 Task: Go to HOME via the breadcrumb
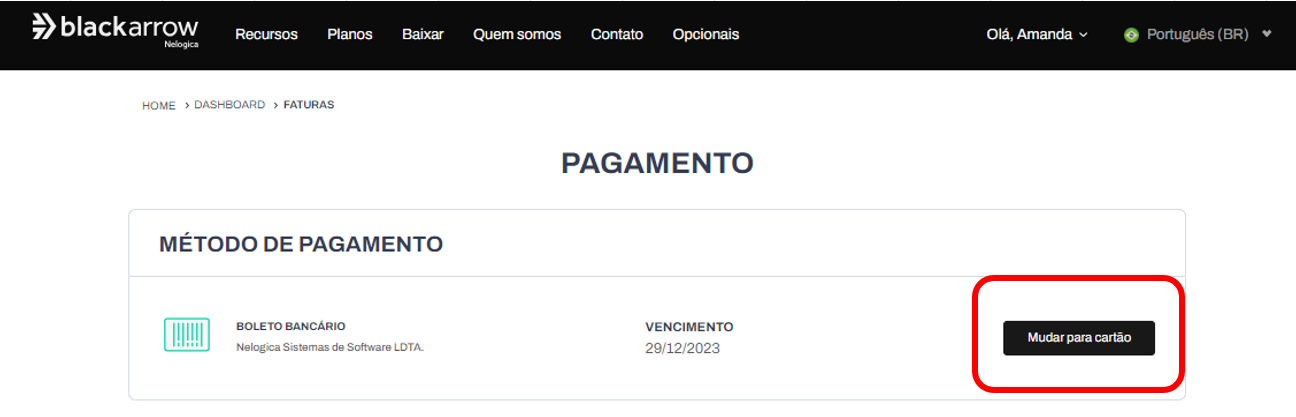pos(159,105)
